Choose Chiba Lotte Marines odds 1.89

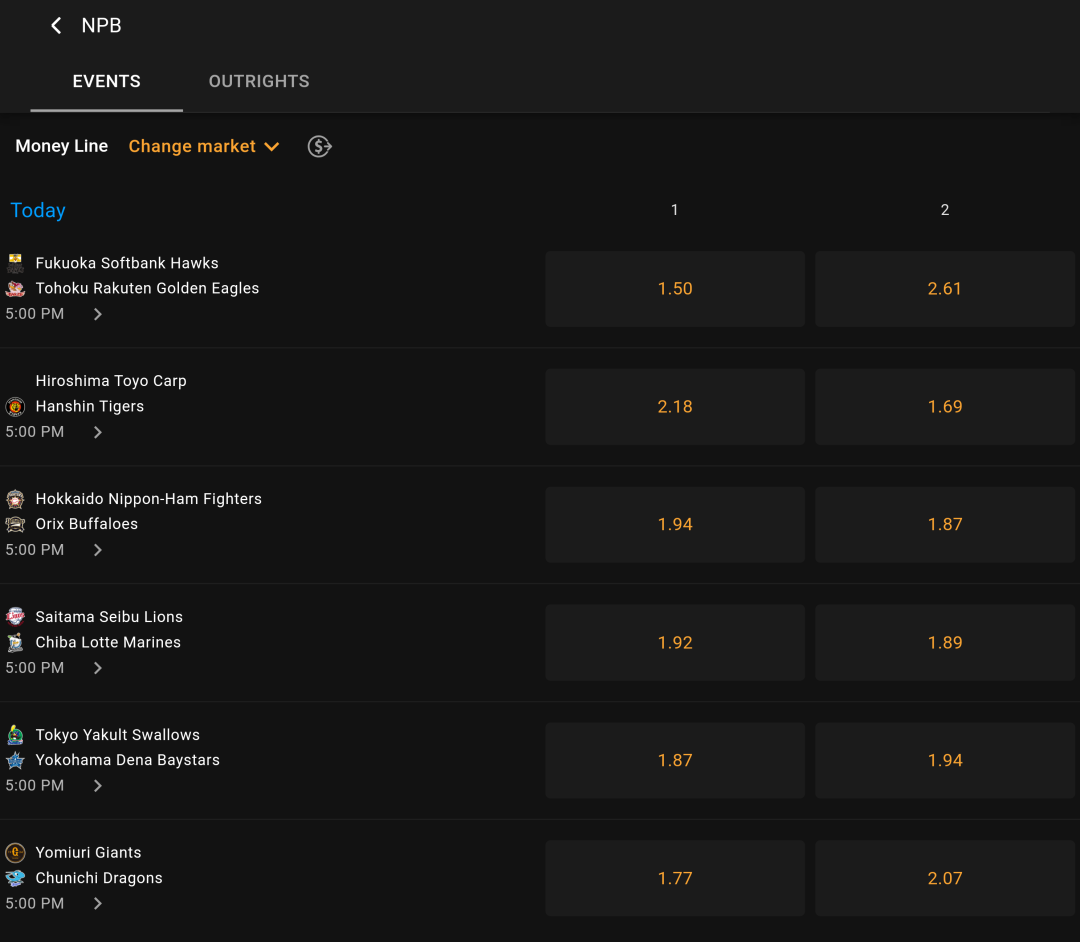[x=945, y=642]
